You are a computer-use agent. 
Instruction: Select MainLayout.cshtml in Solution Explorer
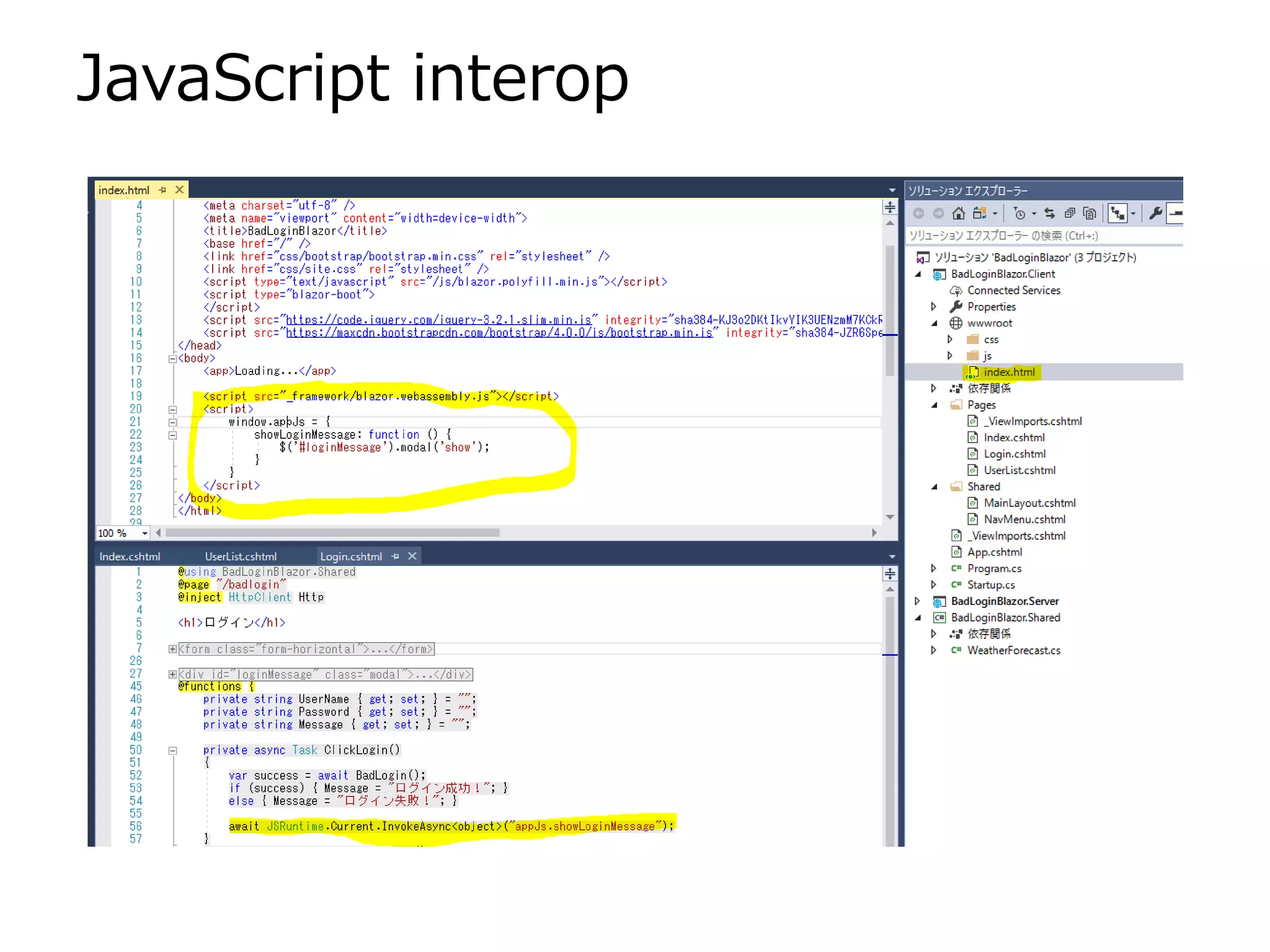click(1029, 503)
